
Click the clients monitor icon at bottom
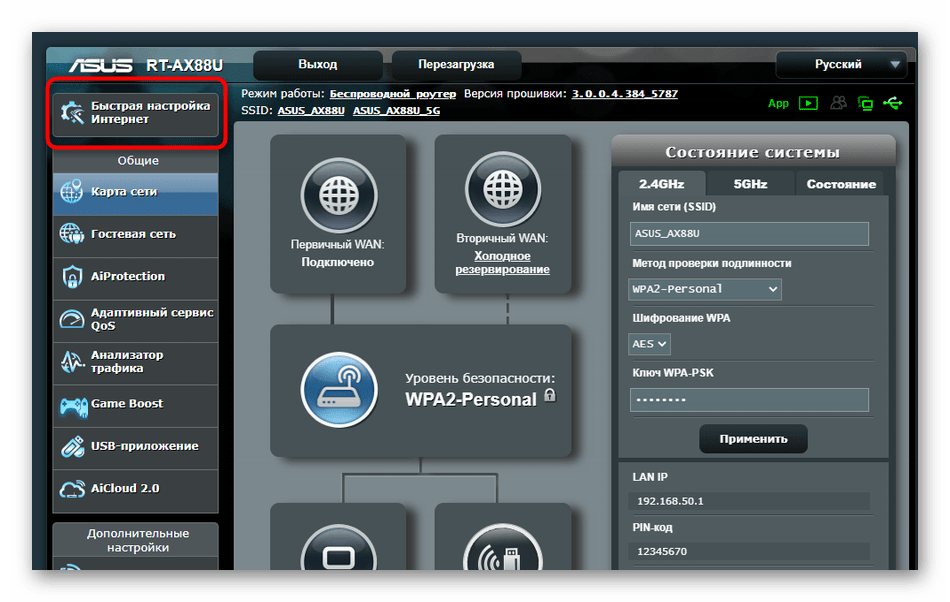(x=339, y=549)
